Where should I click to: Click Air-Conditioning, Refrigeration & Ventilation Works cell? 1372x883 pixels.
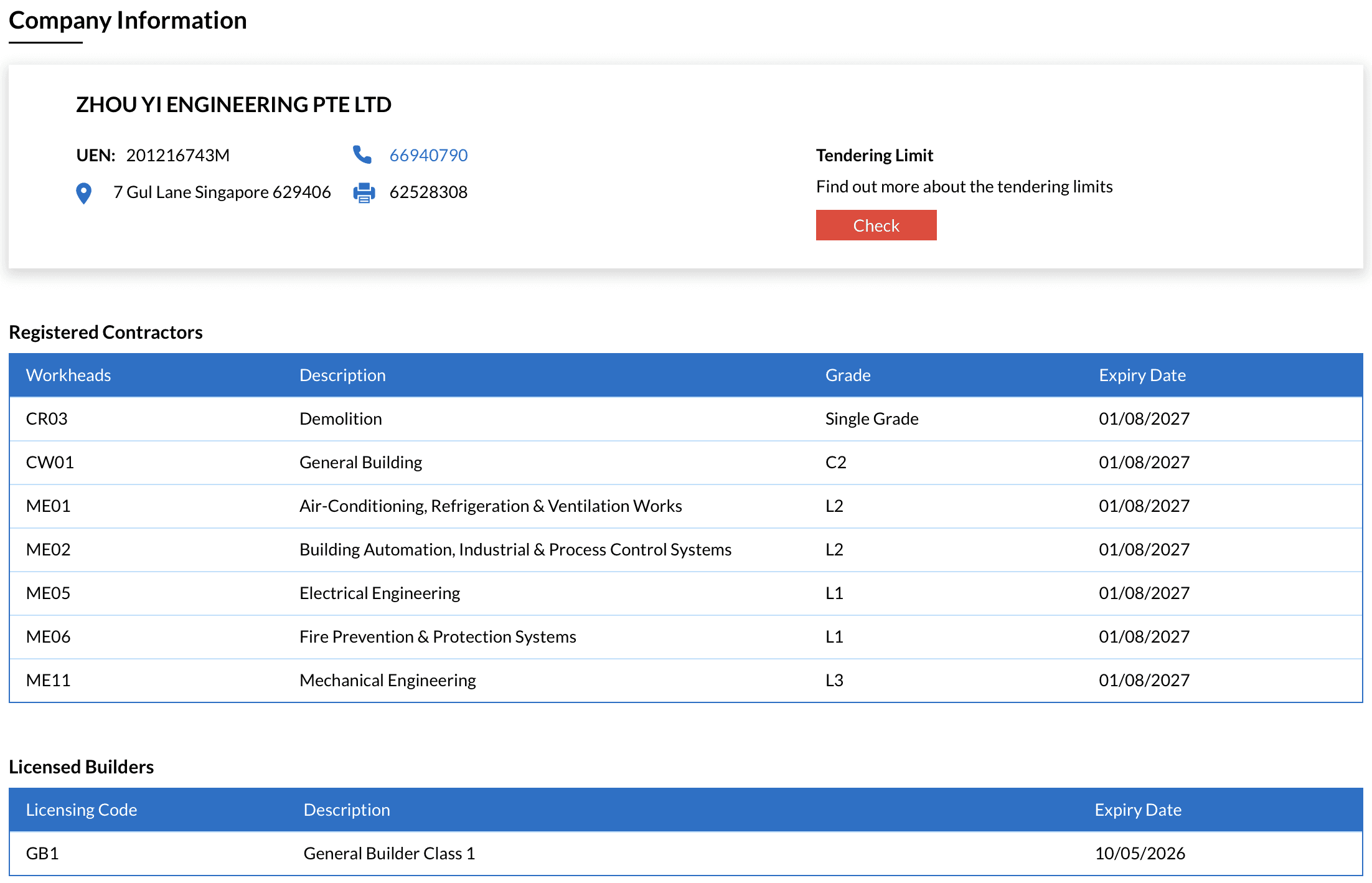tap(491, 506)
